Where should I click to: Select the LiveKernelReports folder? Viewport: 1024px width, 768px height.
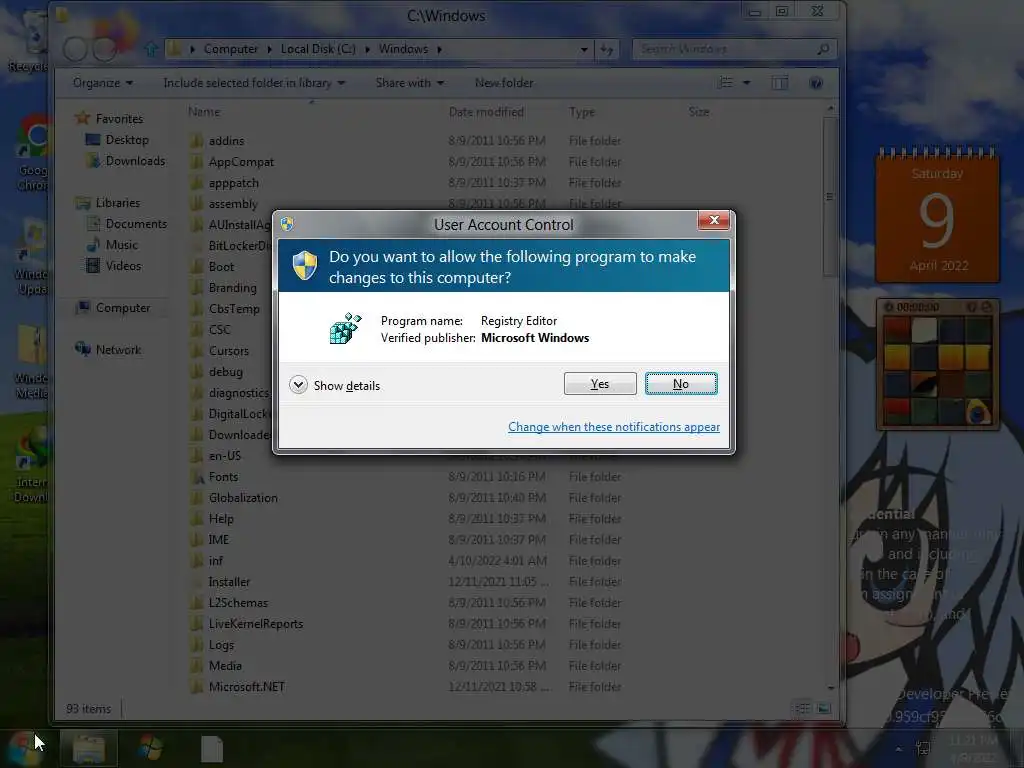point(255,624)
